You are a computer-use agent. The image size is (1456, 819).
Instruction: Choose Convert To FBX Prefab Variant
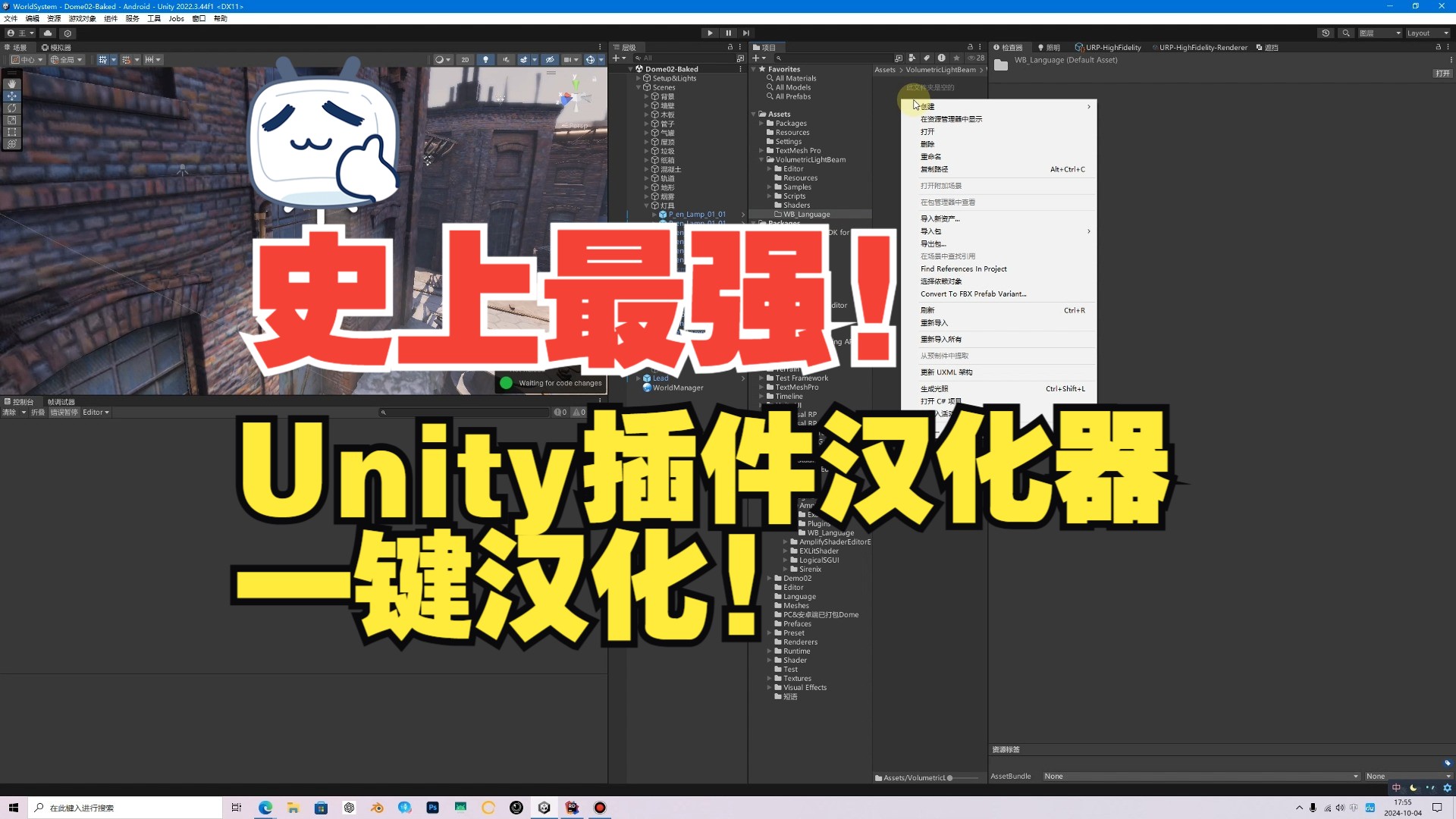[973, 293]
